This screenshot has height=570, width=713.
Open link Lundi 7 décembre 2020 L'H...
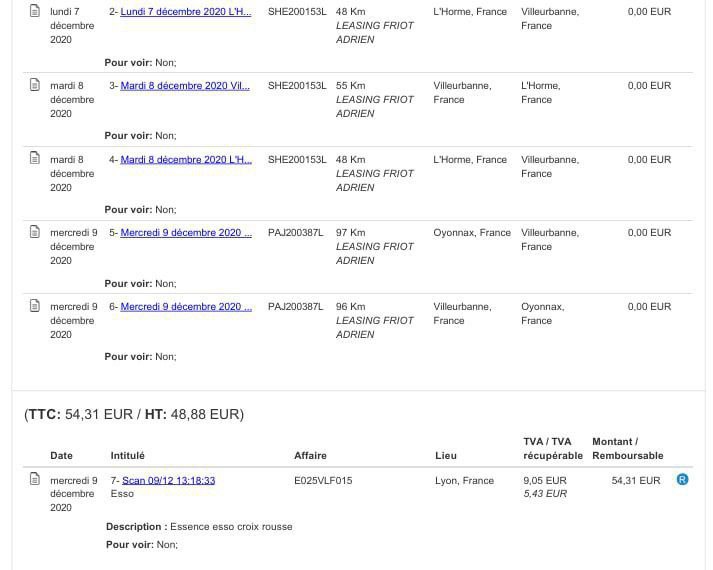tap(186, 12)
